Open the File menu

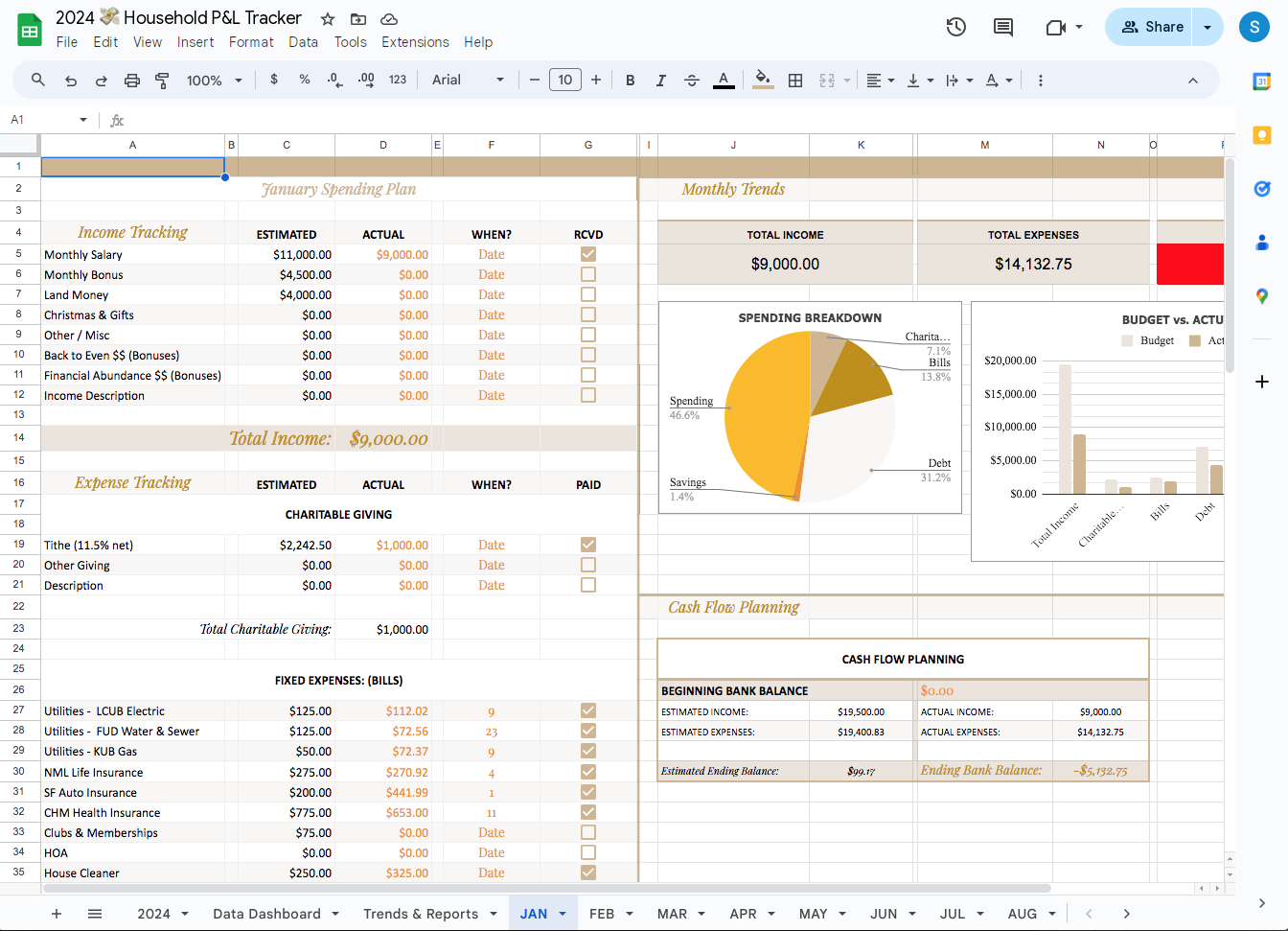[x=67, y=42]
